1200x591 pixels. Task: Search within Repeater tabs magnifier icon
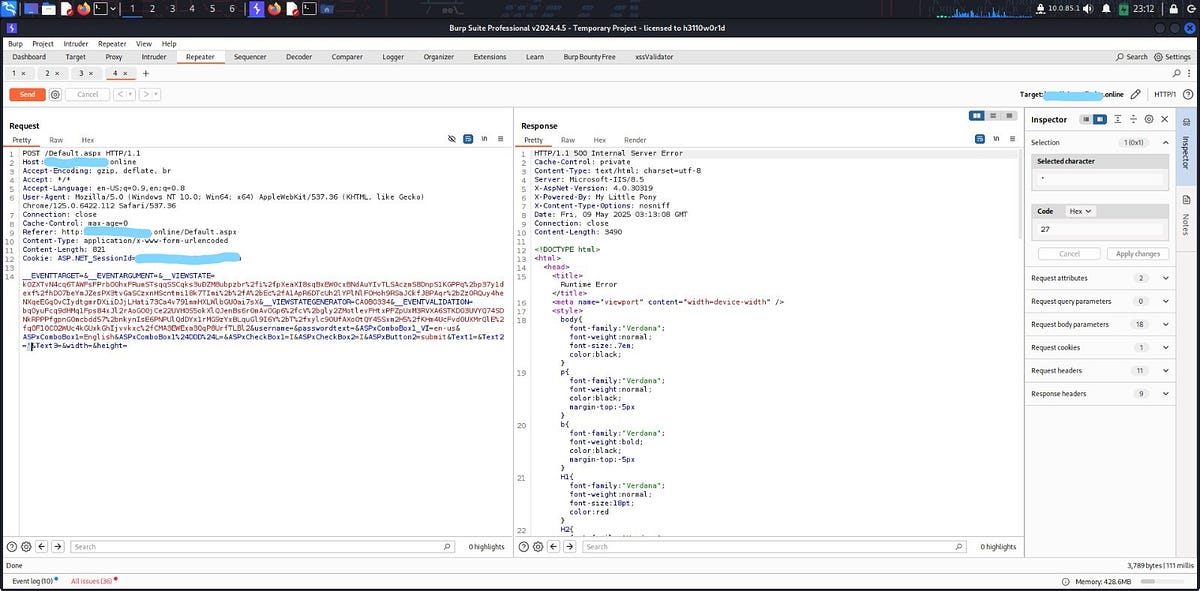pyautogui.click(x=1176, y=73)
